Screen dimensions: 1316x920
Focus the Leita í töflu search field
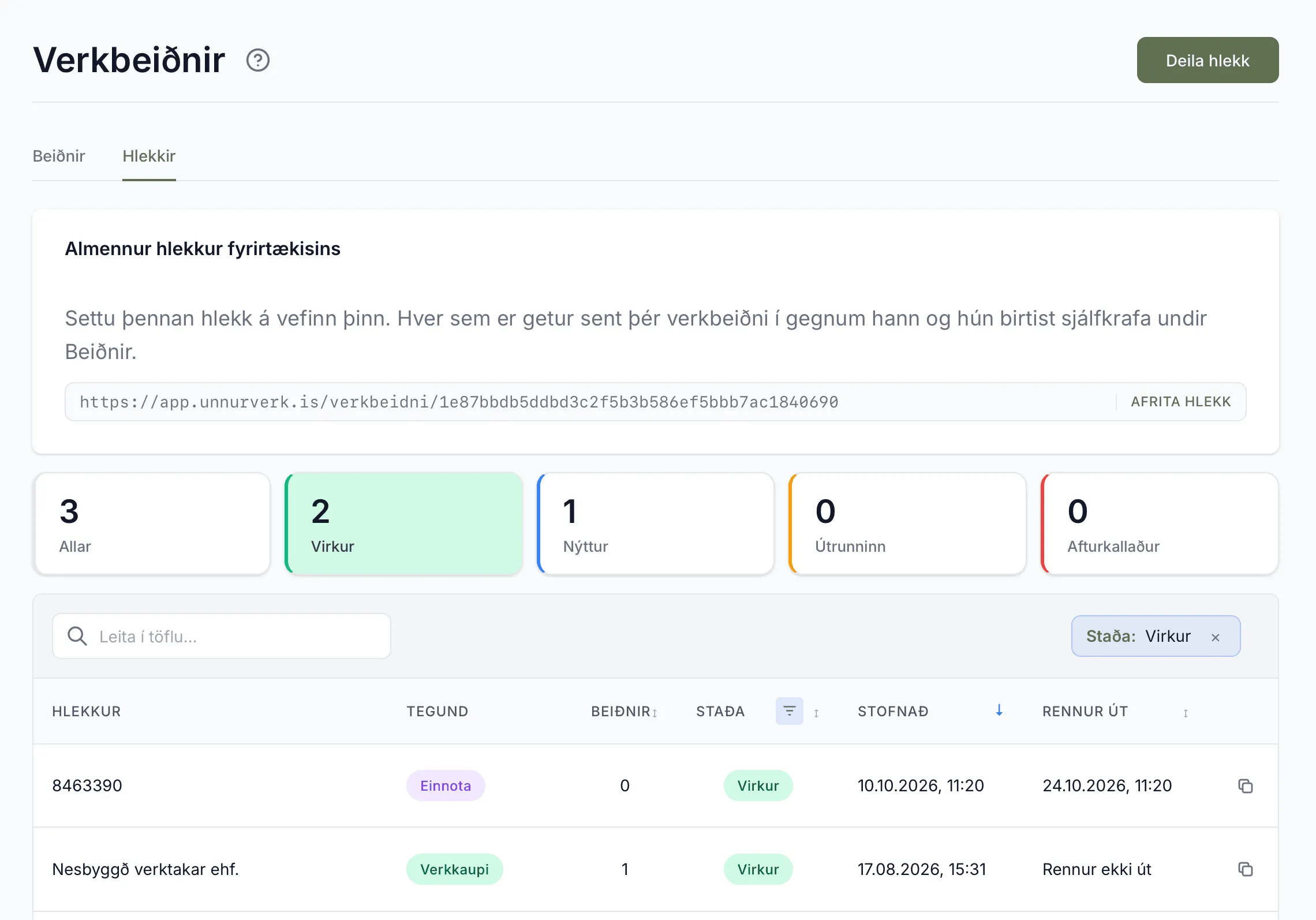222,636
